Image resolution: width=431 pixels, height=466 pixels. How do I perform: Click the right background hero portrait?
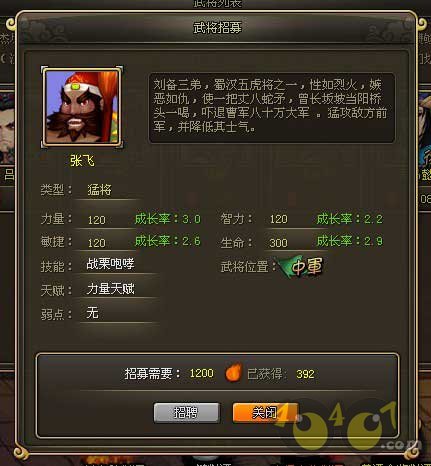tap(424, 128)
